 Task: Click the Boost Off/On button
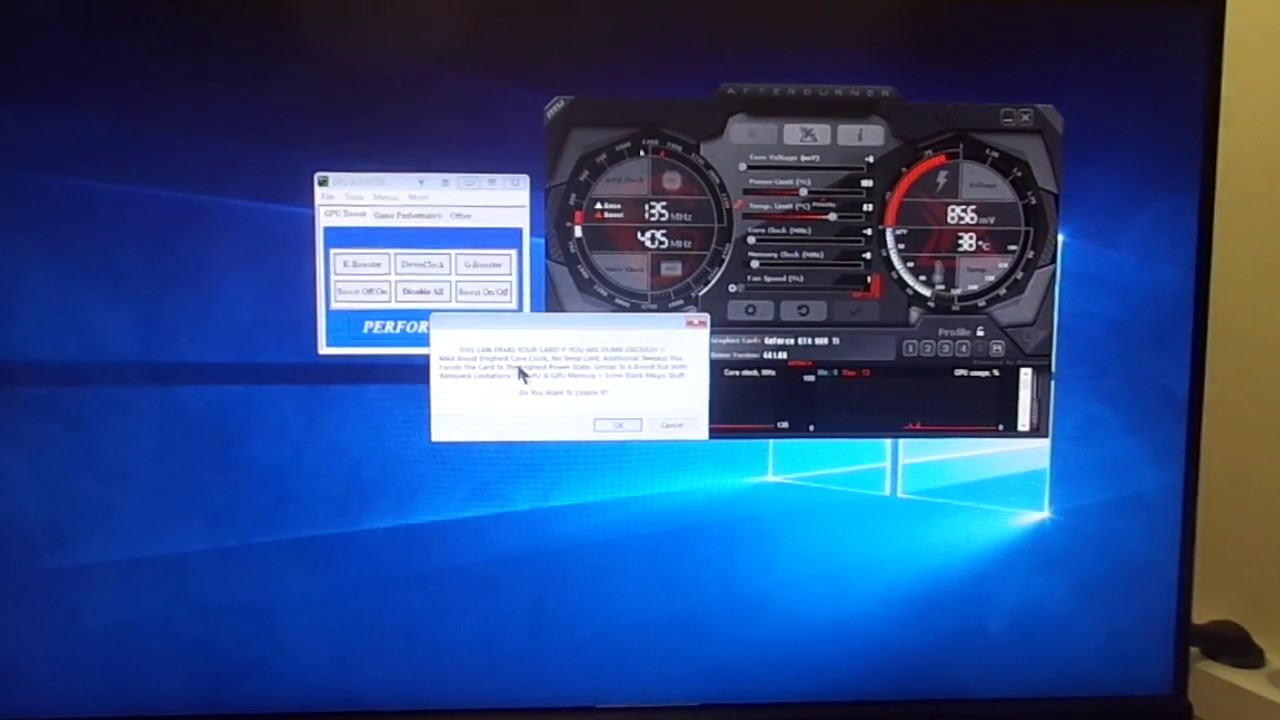tap(361, 291)
